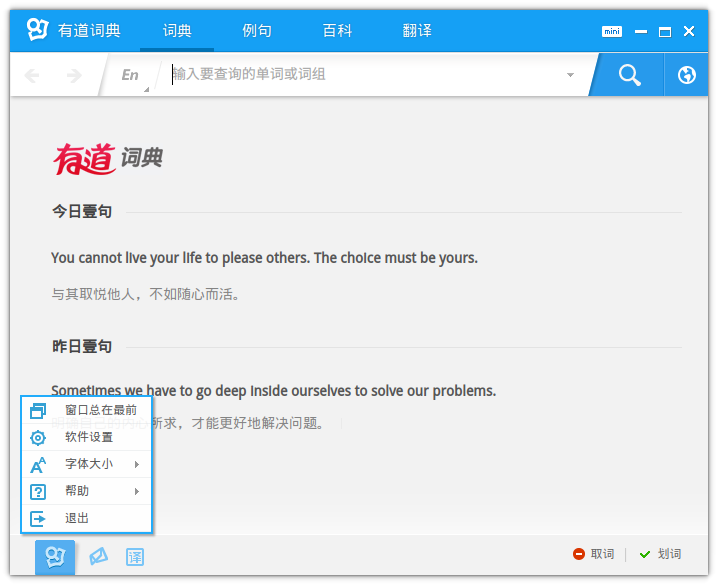Click the globe web search icon
718x585 pixels.
click(x=686, y=75)
